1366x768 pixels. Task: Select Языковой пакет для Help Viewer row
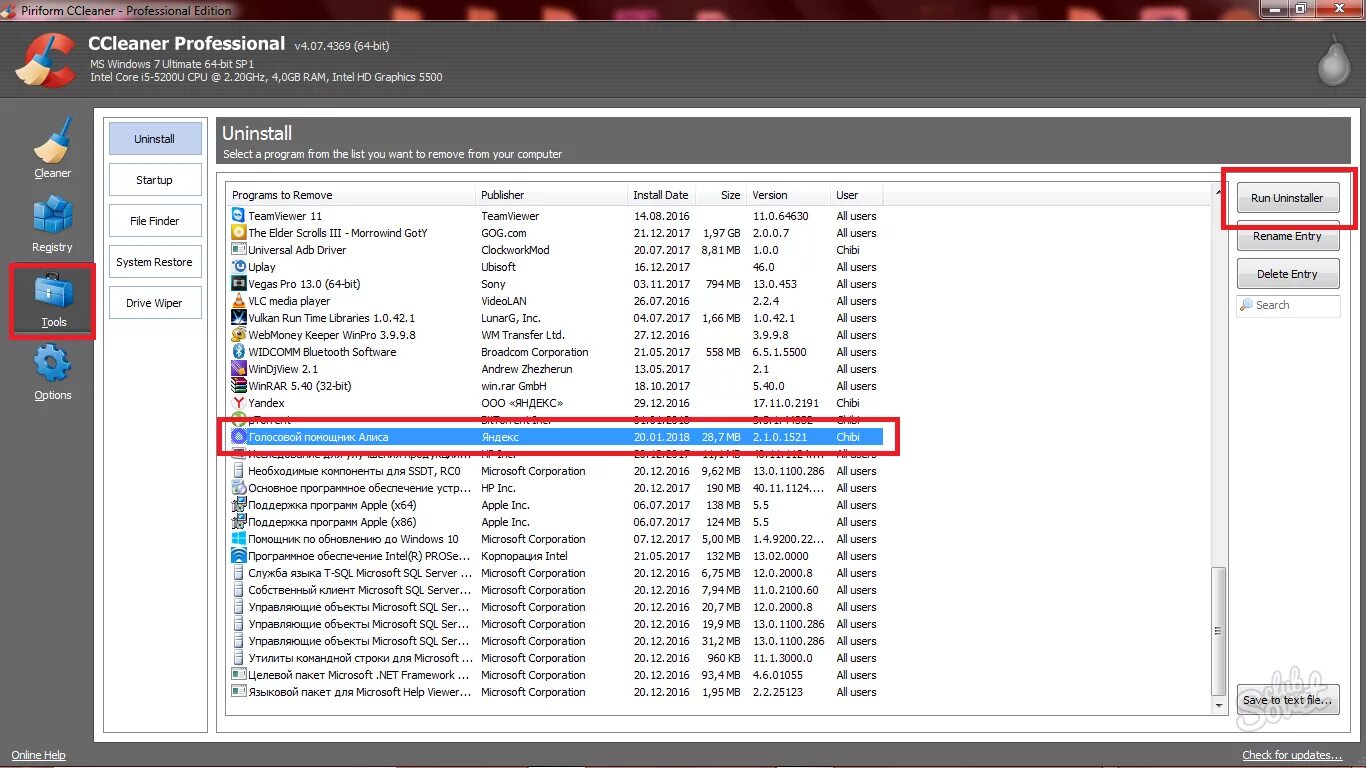click(556, 692)
